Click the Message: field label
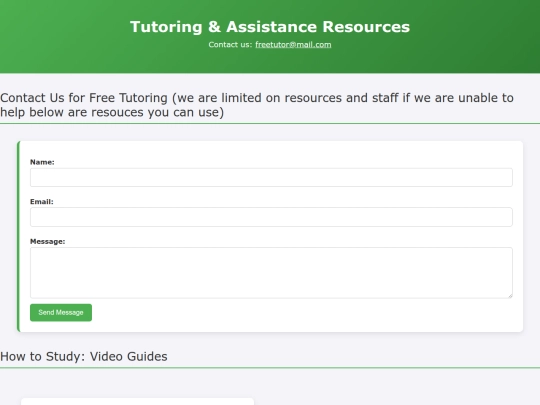 coord(48,241)
